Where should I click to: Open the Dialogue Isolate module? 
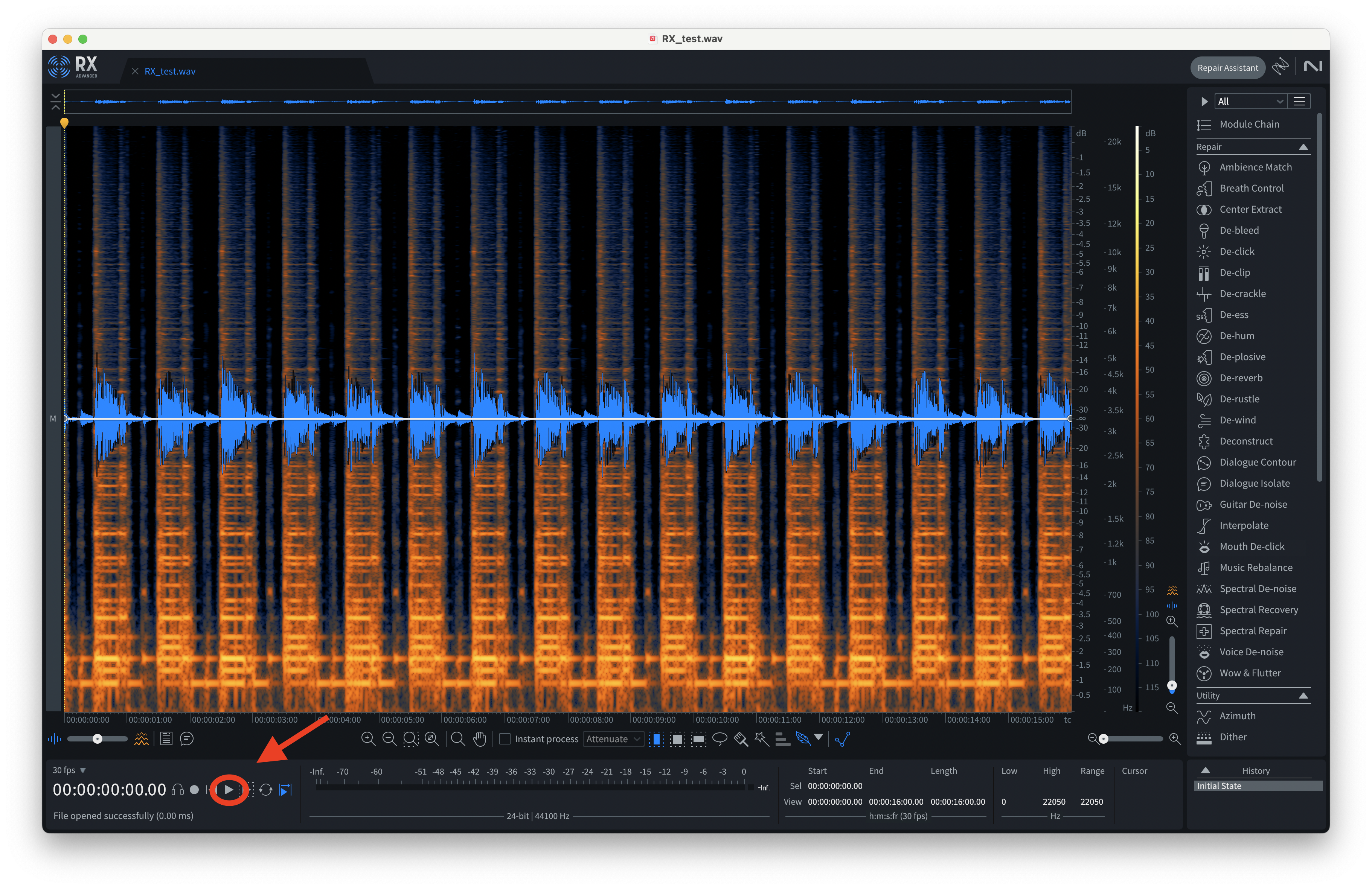(x=1254, y=483)
